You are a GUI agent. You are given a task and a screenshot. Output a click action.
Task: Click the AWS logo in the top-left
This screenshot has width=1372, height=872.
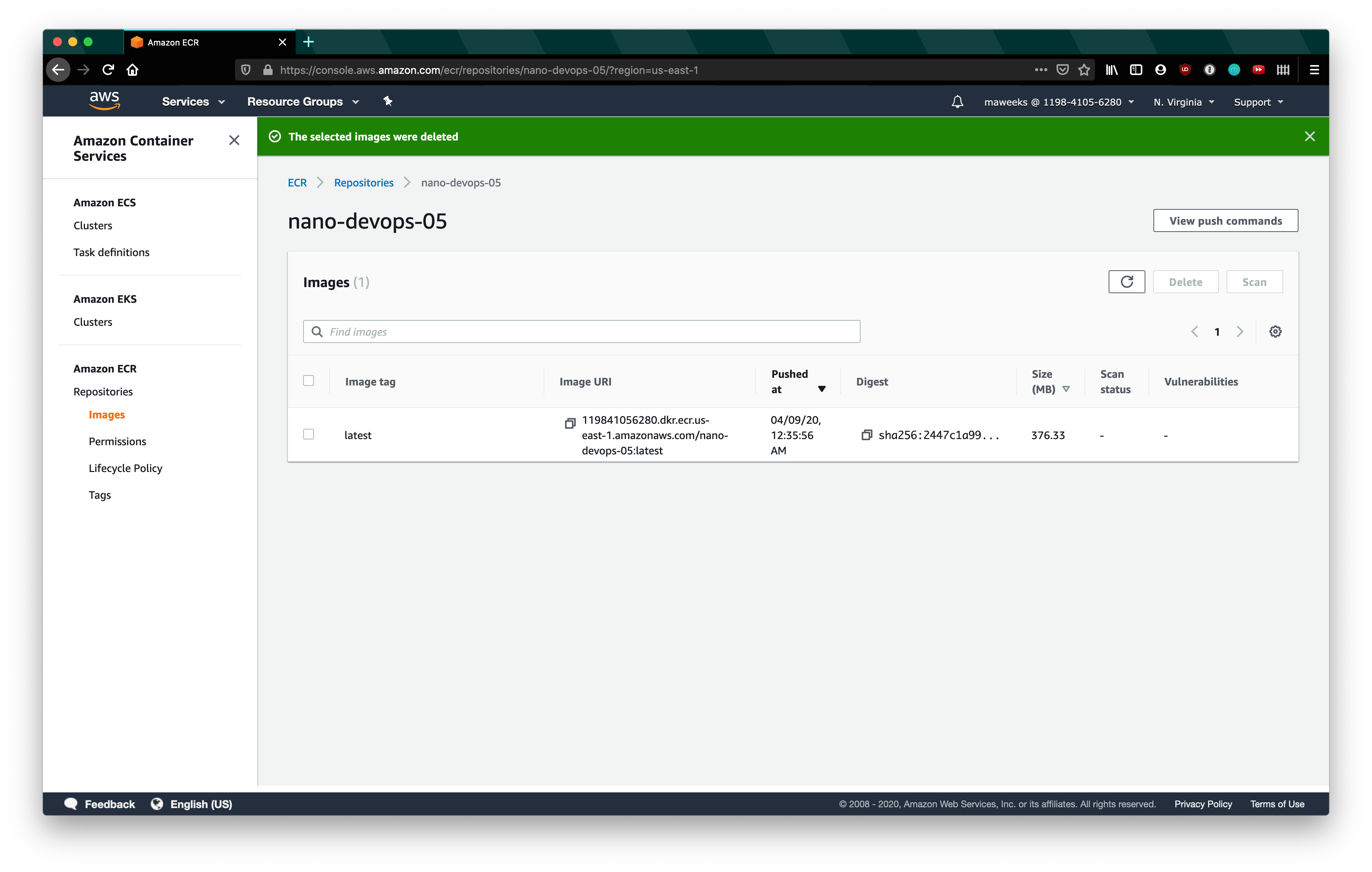click(x=105, y=101)
